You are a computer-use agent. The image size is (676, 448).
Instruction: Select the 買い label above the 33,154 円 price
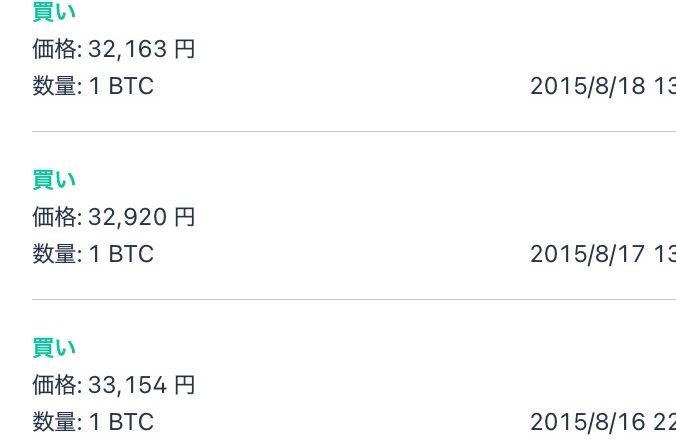(x=54, y=348)
